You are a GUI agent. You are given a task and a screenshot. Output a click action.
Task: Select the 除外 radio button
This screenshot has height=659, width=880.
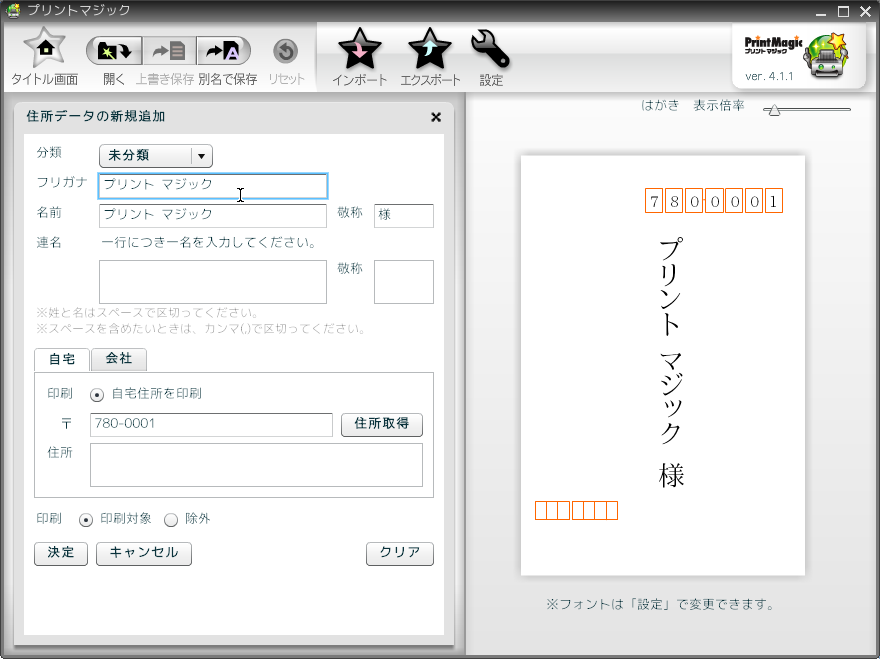point(171,520)
